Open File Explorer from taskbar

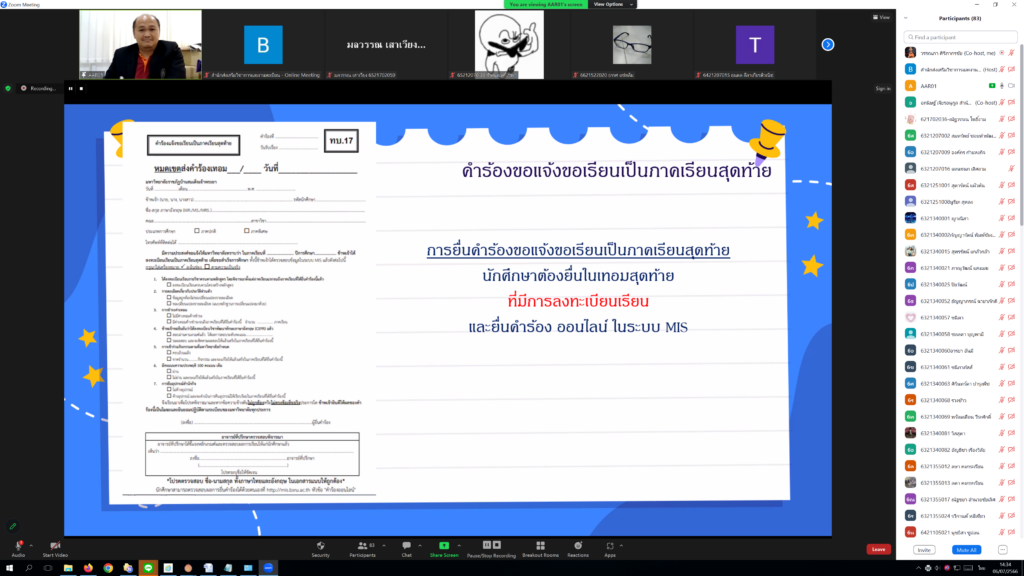coord(68,568)
